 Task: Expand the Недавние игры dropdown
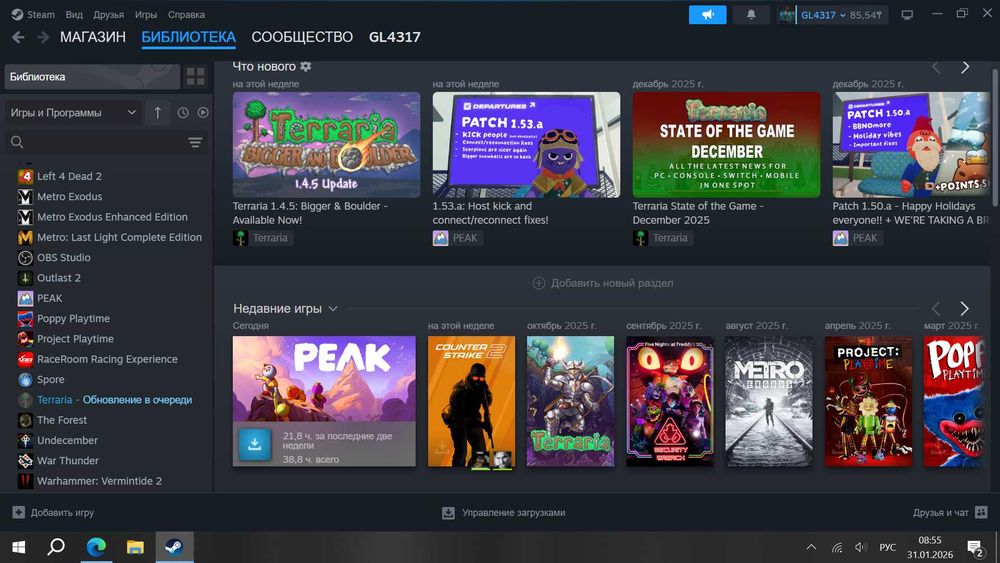333,309
